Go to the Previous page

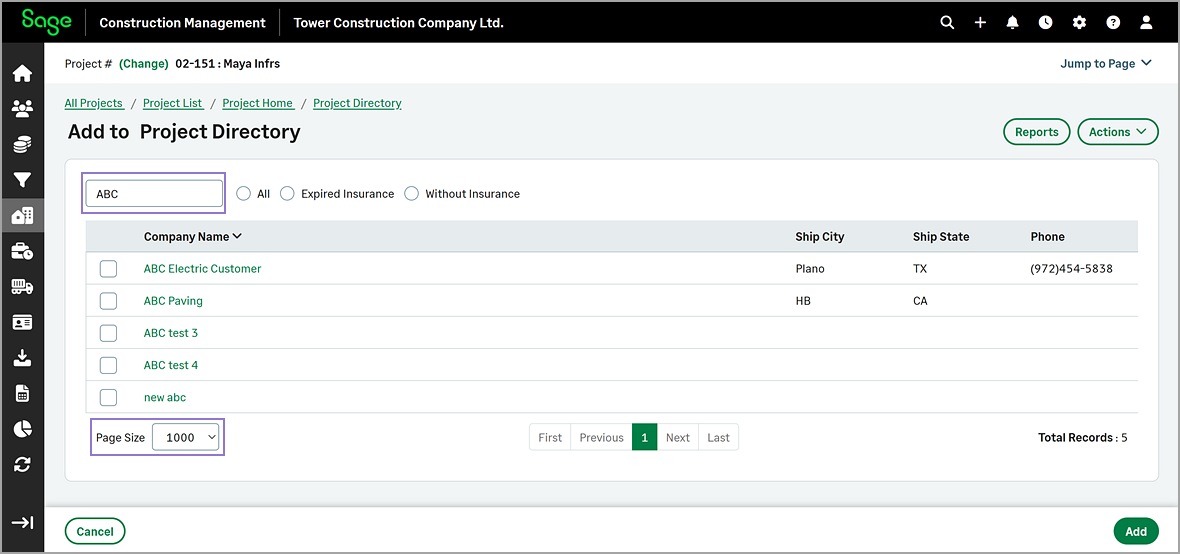tap(601, 437)
